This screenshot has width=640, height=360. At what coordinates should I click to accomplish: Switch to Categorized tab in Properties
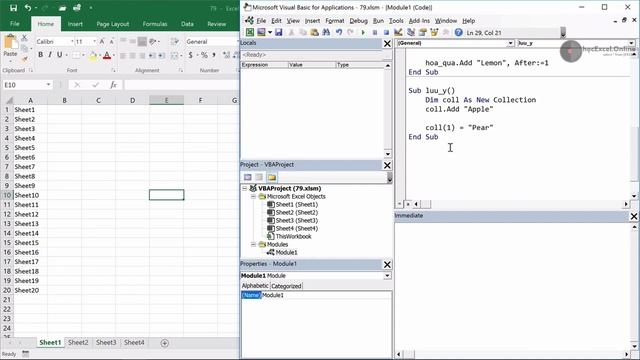tap(286, 286)
